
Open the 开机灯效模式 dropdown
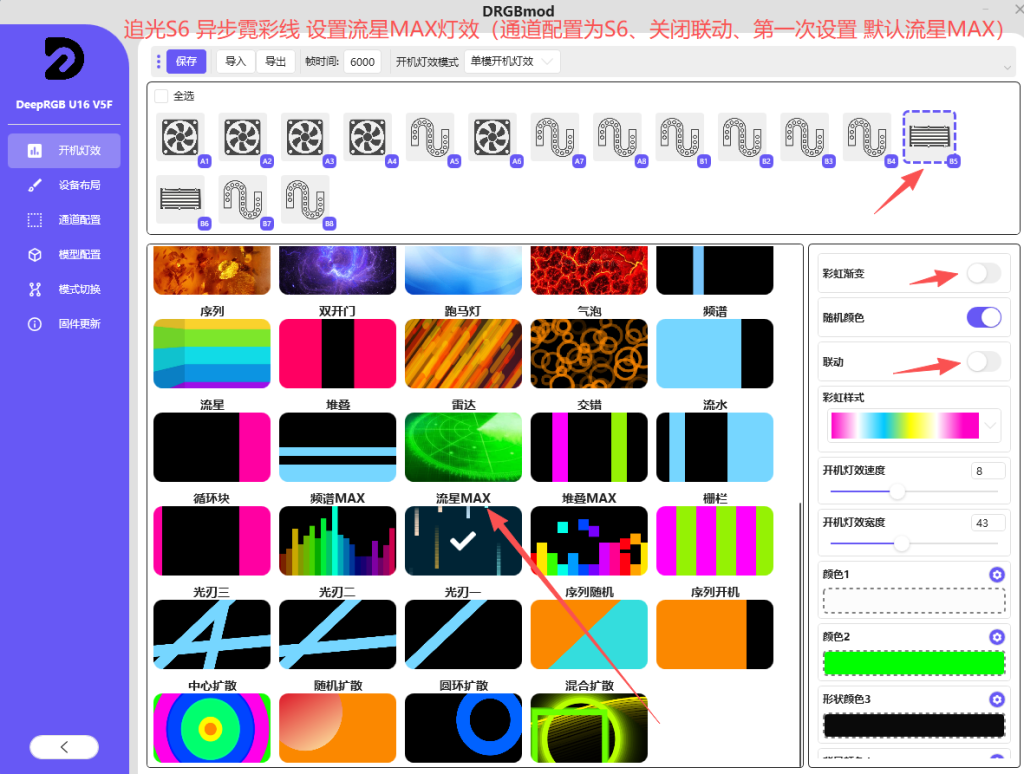pos(512,62)
